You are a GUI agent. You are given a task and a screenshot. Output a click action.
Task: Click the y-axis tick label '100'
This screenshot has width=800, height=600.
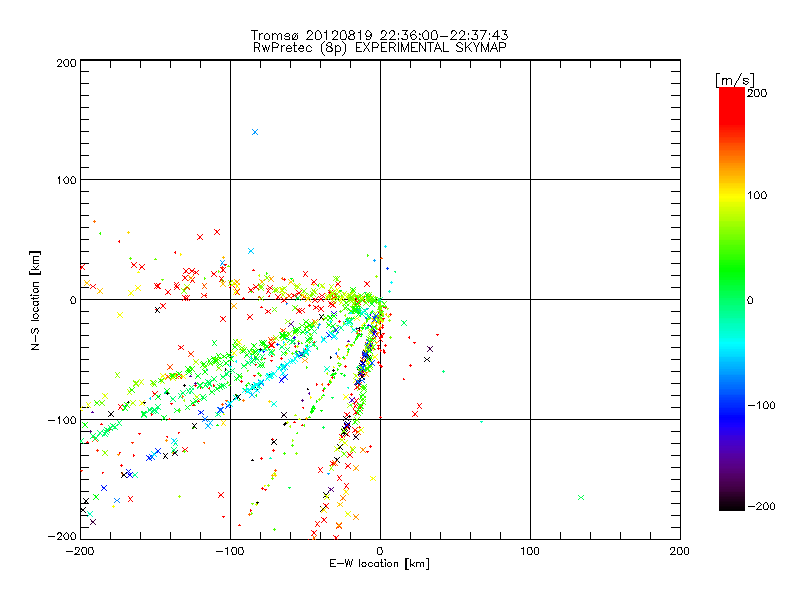coord(66,180)
